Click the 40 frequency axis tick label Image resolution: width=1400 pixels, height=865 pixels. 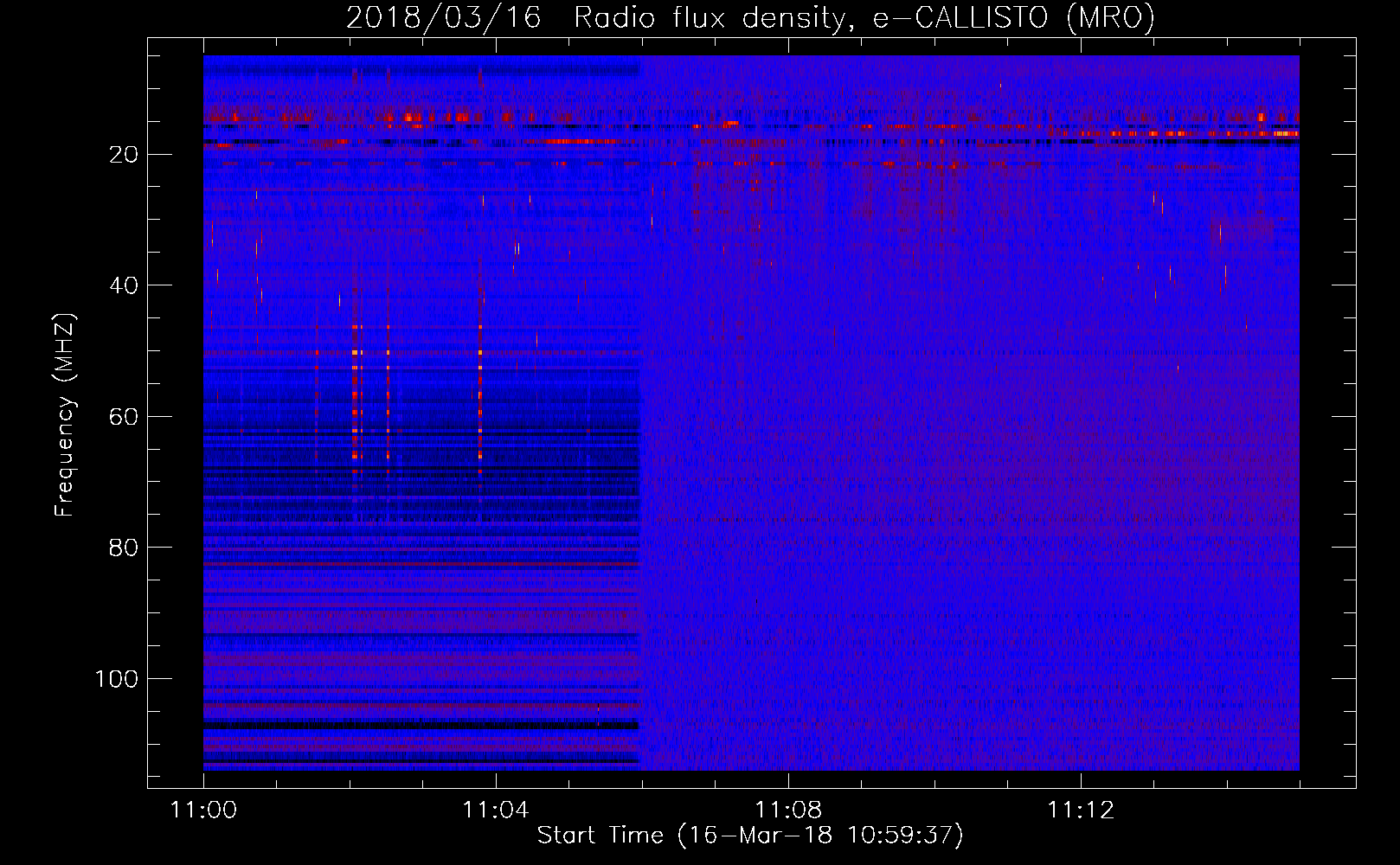[x=125, y=285]
